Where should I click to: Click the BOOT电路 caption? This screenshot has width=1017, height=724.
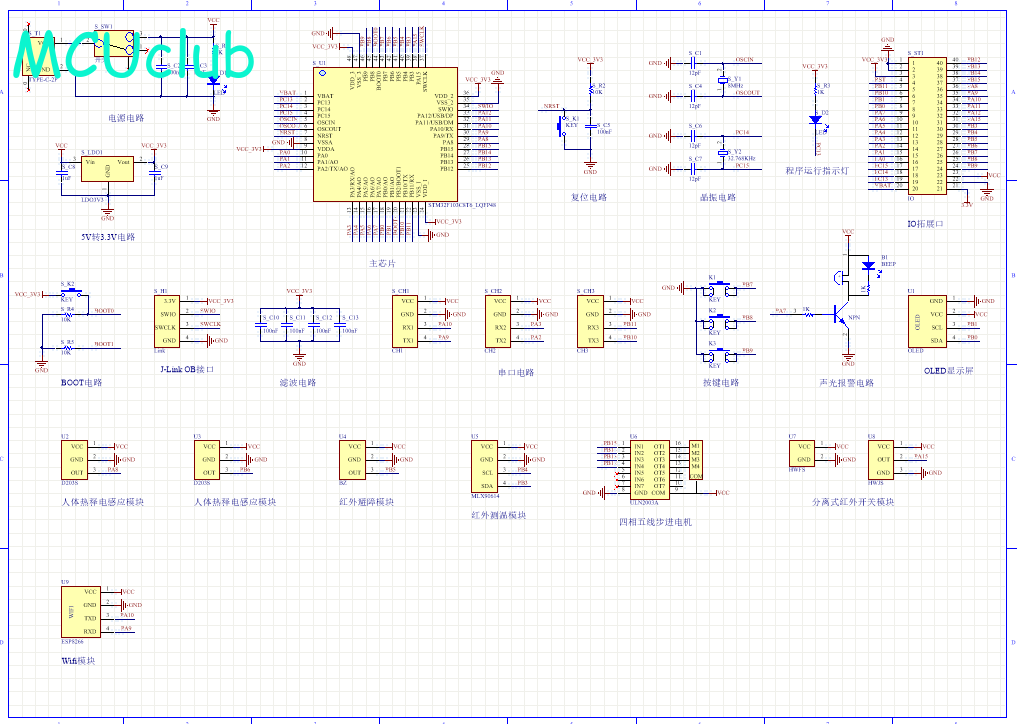tap(82, 383)
